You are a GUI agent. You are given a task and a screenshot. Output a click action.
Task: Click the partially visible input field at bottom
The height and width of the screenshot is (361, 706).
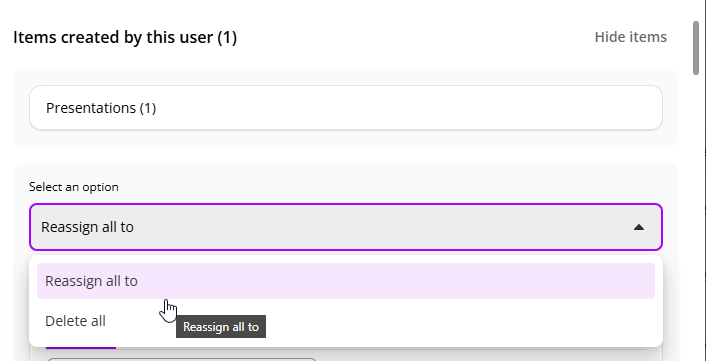pos(182,359)
